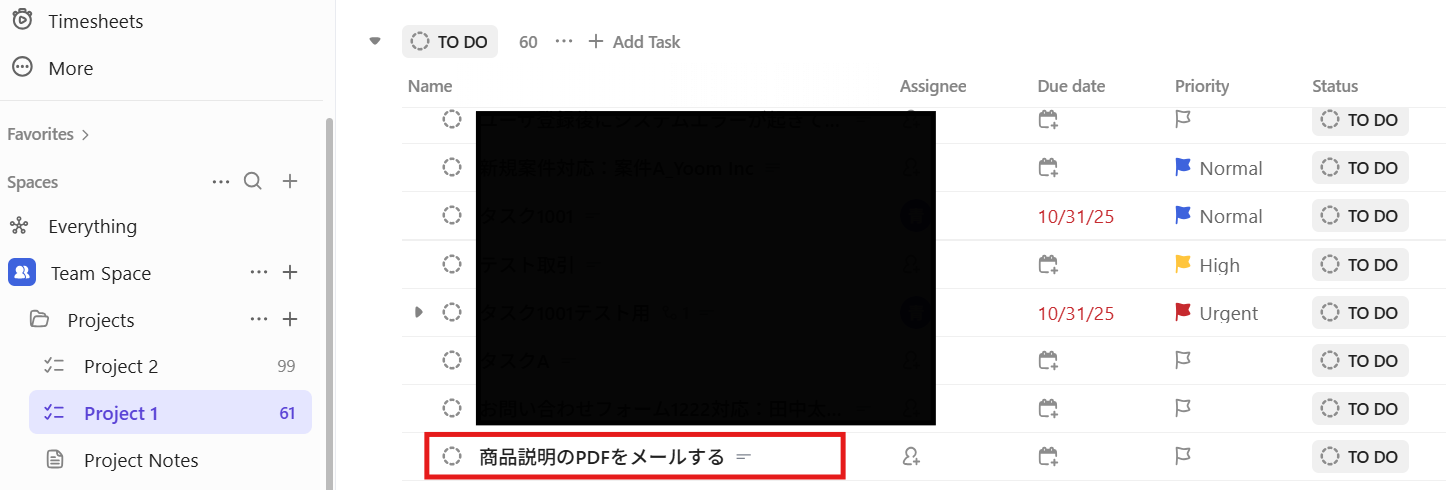
Task: Expand subtasks of the Urgent task
Action: (419, 313)
